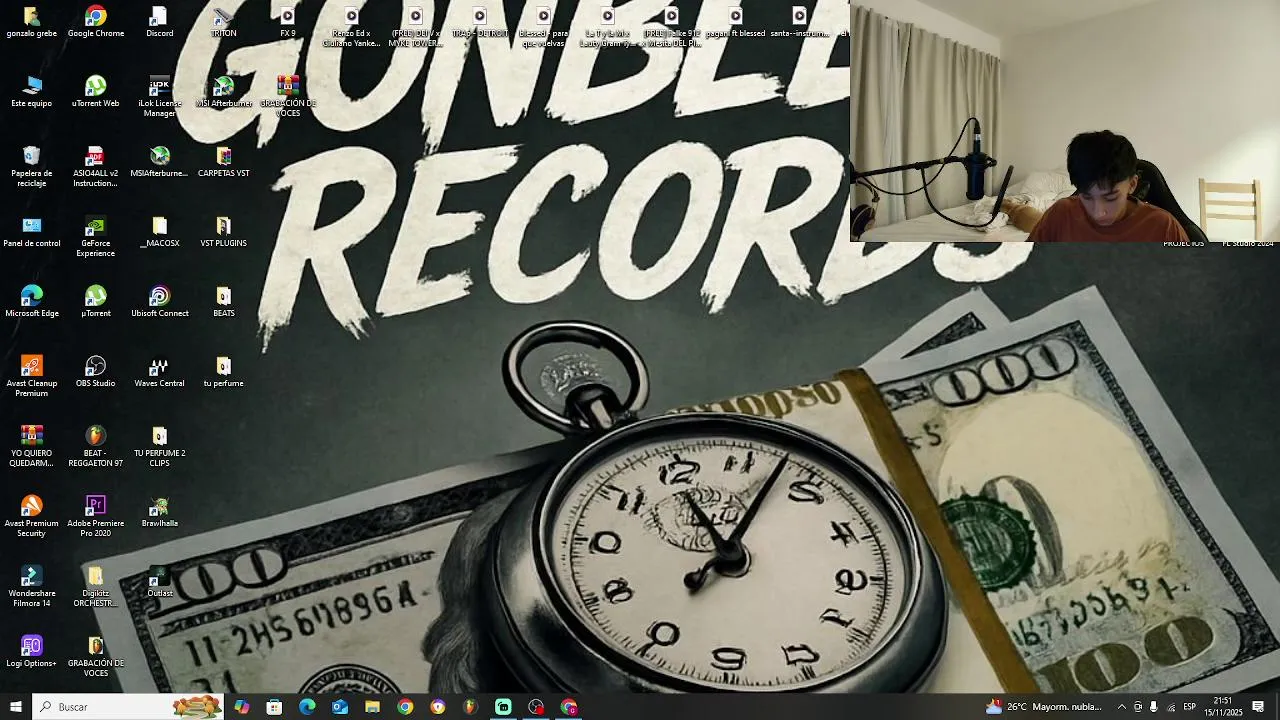
Task: Select the ASIO4ALL v2 Instruction PDF
Action: [x=96, y=167]
